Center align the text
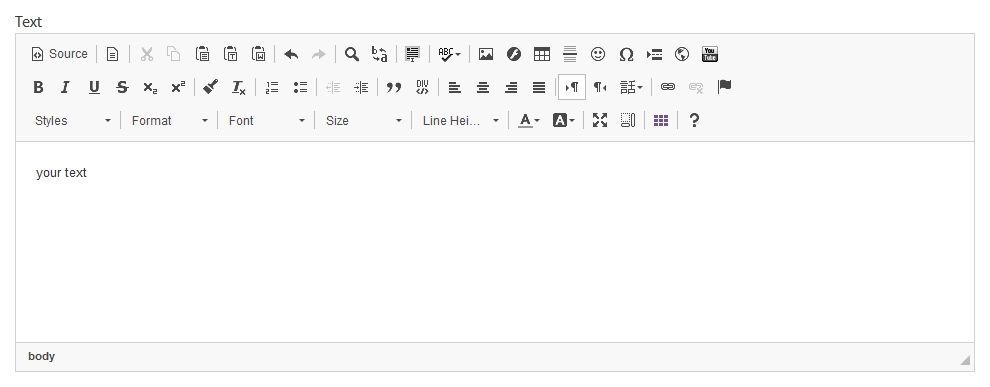The height and width of the screenshot is (387, 990). (482, 87)
